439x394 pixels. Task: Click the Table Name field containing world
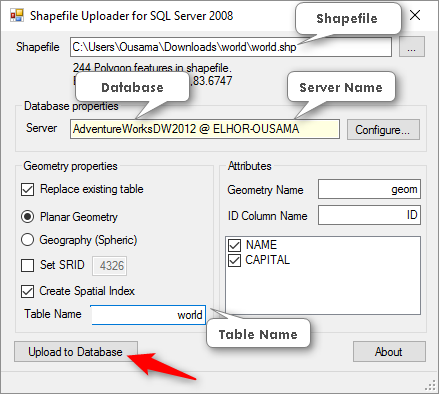pos(148,315)
